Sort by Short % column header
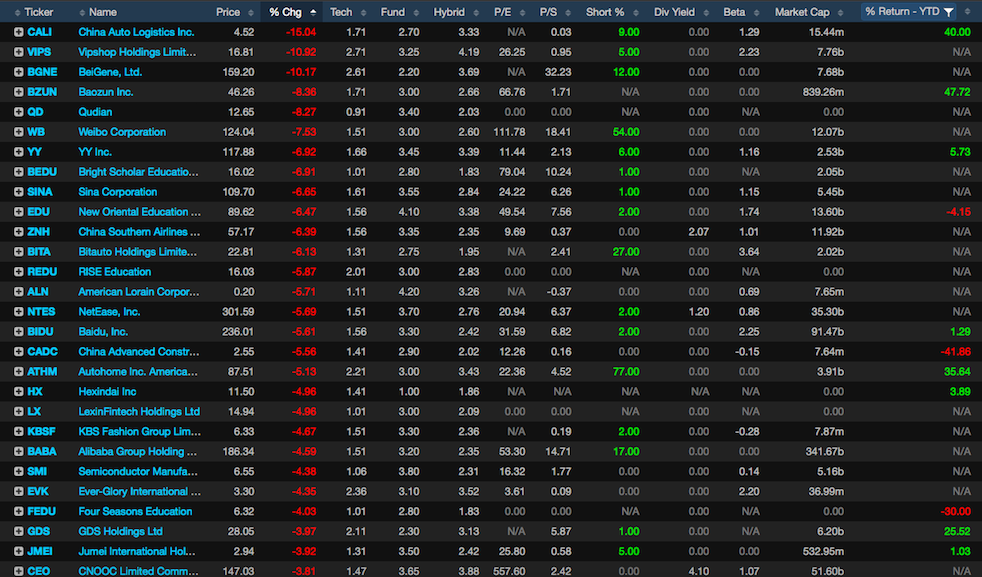The height and width of the screenshot is (577, 982). pos(605,12)
